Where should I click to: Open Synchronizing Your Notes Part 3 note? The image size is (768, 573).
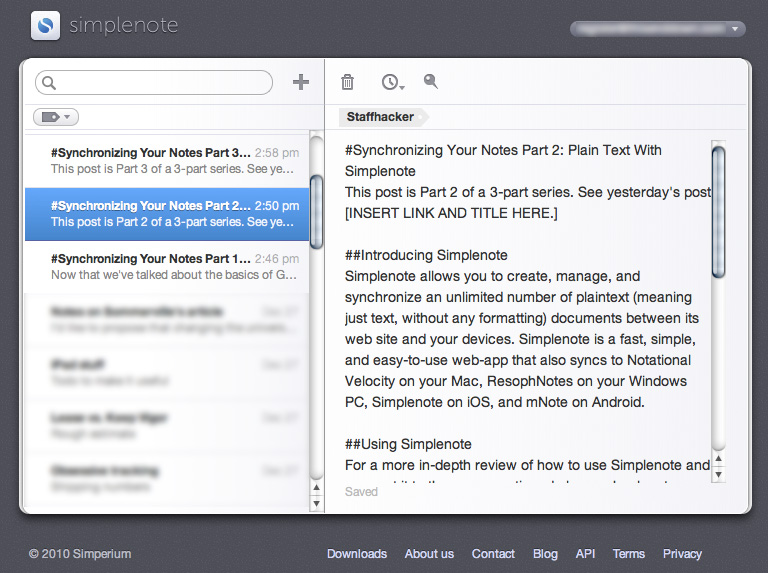point(167,161)
